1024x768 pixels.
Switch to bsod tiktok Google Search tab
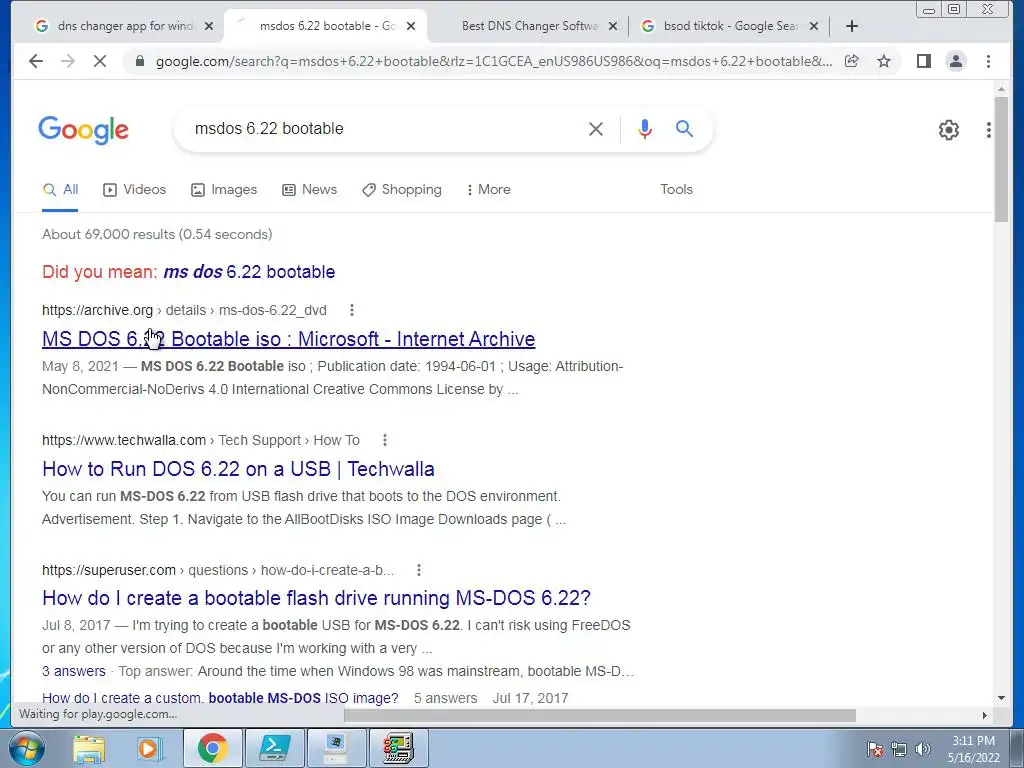(728, 26)
